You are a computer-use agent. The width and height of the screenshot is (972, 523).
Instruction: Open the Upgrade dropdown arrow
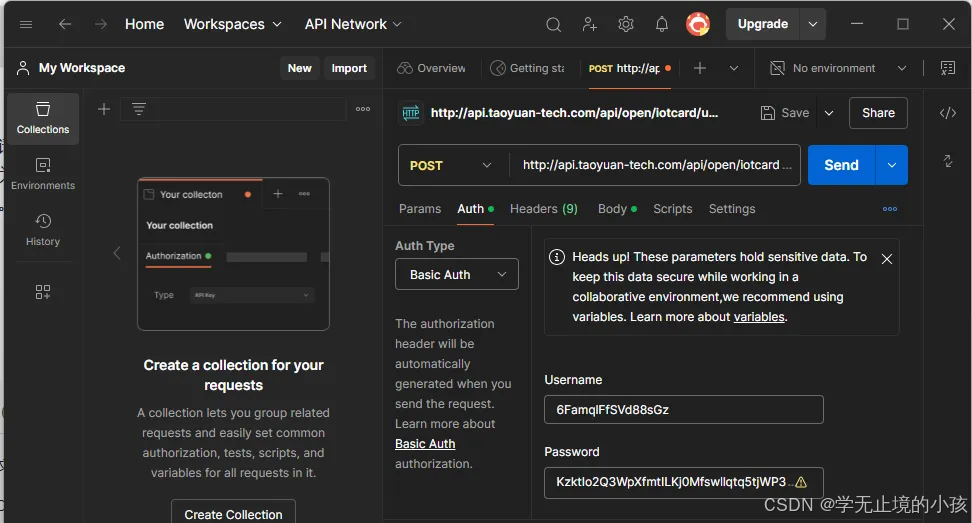(813, 24)
